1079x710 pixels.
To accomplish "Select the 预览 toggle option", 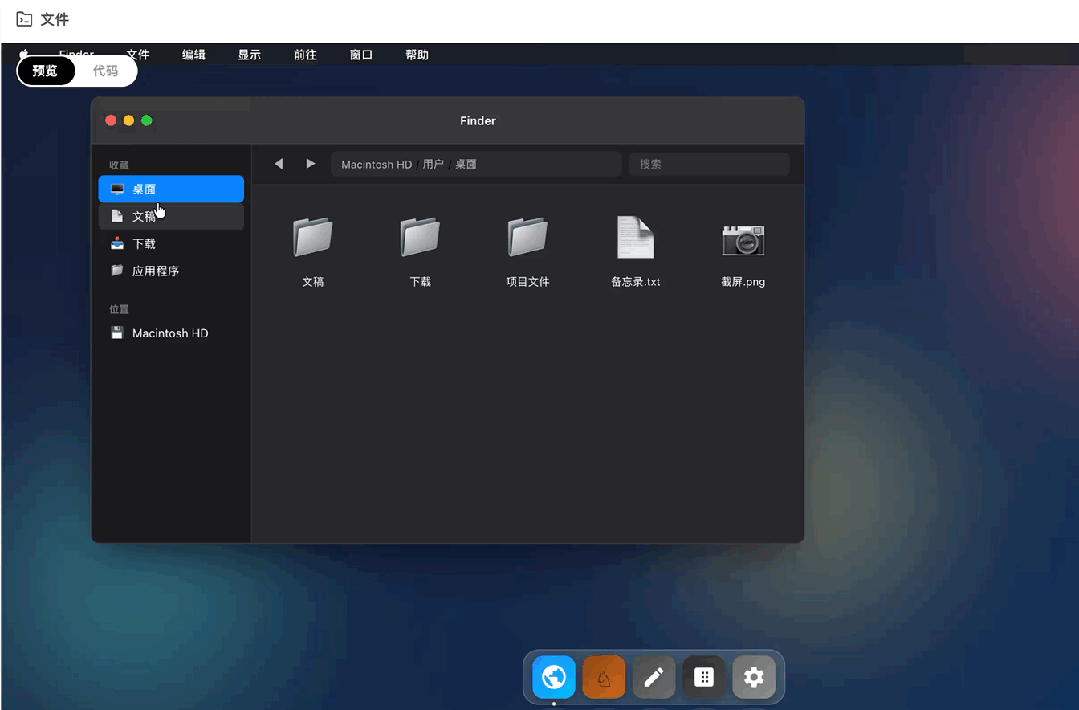I will coord(46,71).
